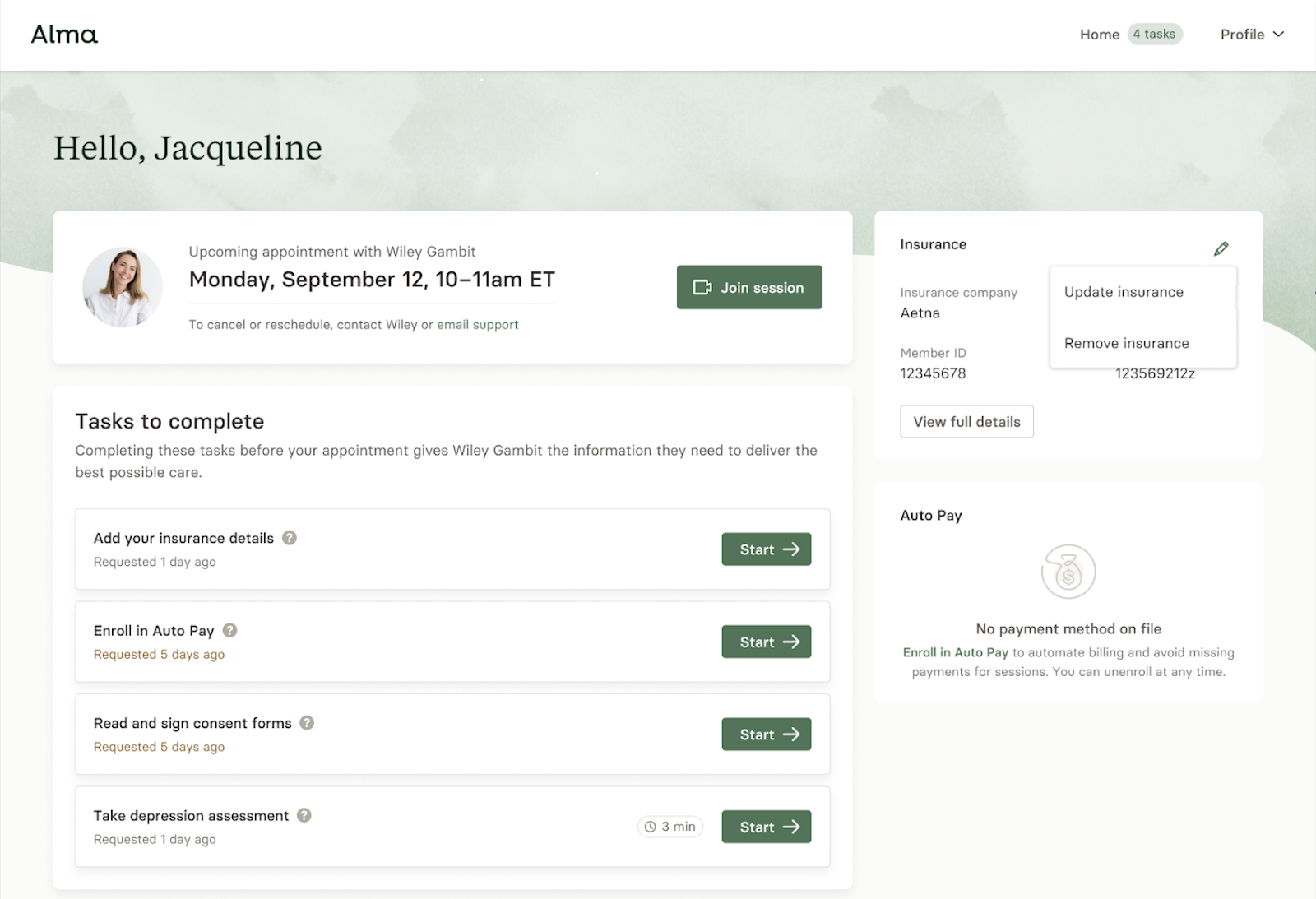Open the Profile dropdown menu
The height and width of the screenshot is (899, 1316).
(1251, 35)
